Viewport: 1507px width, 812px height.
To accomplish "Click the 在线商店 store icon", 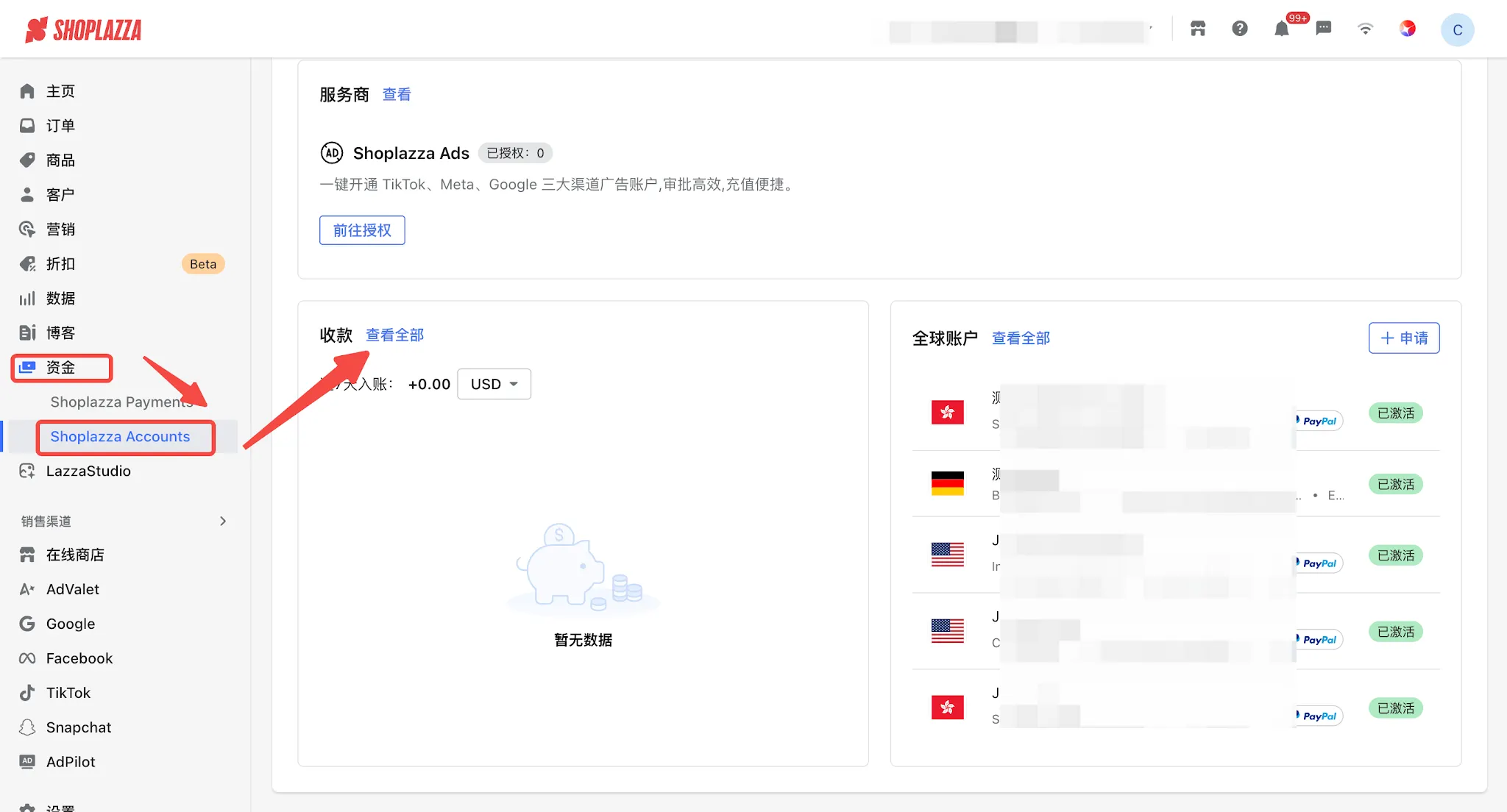I will point(27,555).
